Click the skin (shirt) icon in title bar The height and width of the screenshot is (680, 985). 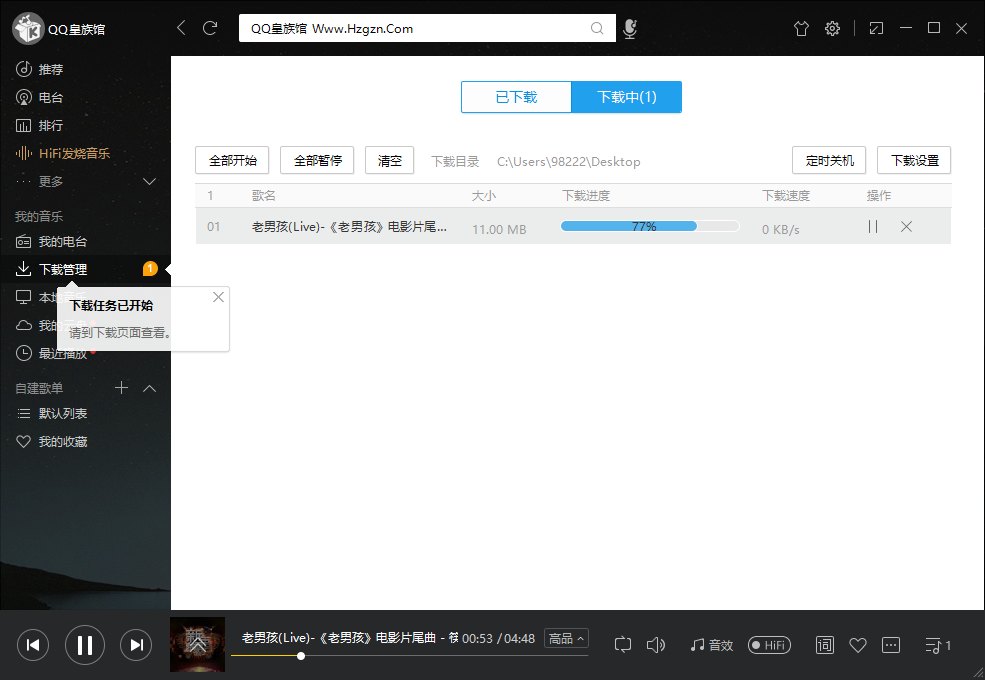coord(800,28)
